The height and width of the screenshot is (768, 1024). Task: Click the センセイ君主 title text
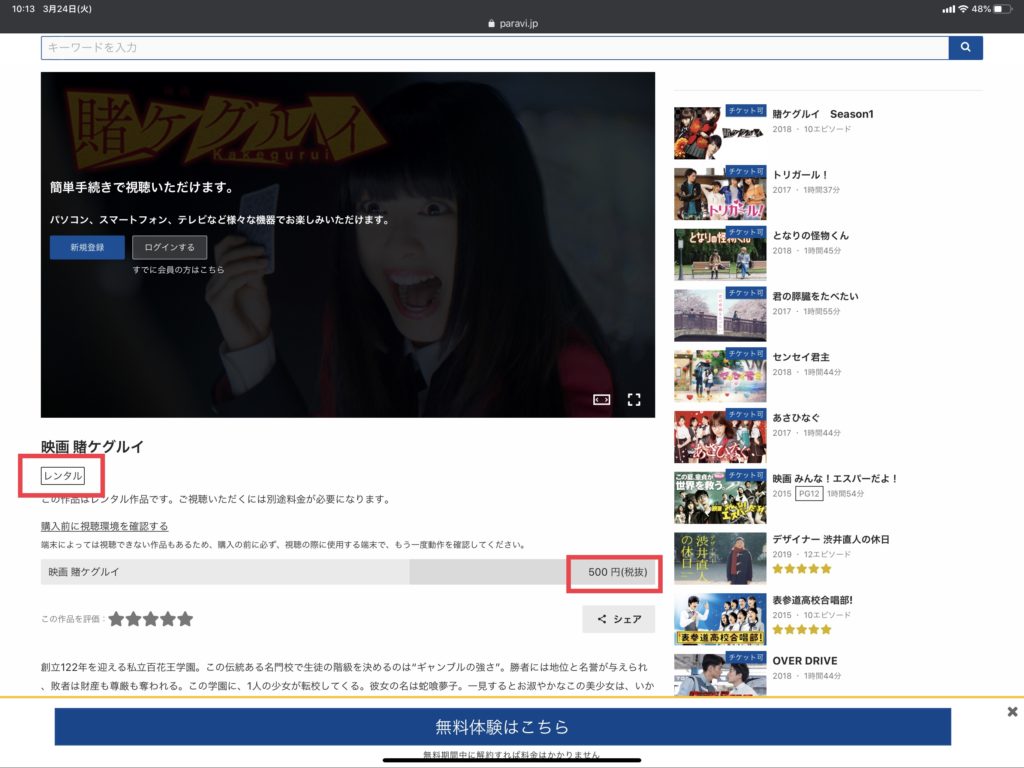801,357
